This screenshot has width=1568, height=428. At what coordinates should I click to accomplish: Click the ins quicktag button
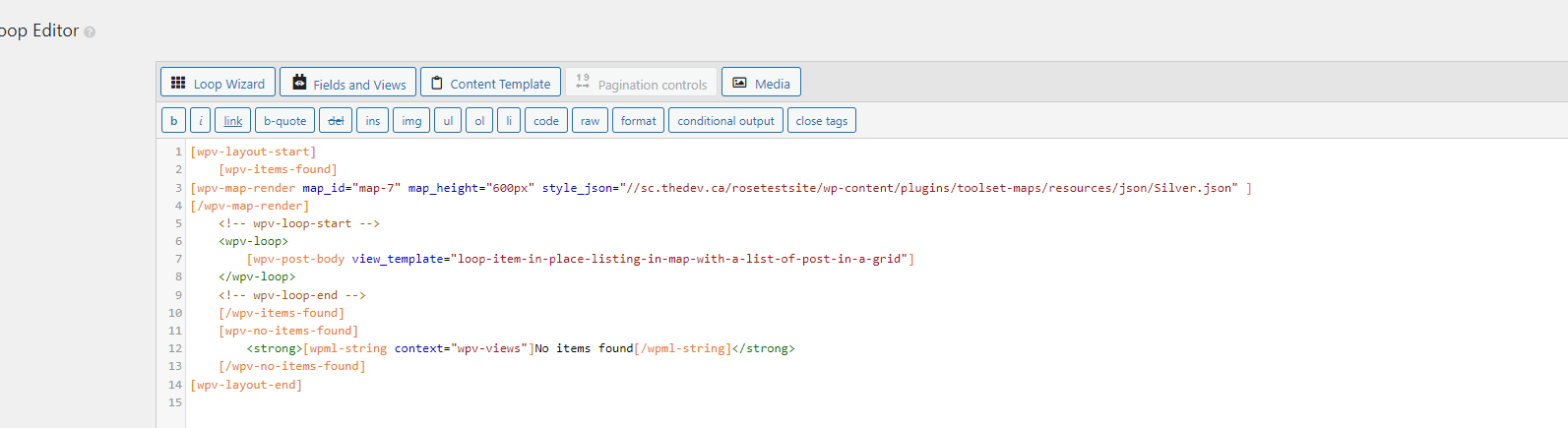point(372,120)
